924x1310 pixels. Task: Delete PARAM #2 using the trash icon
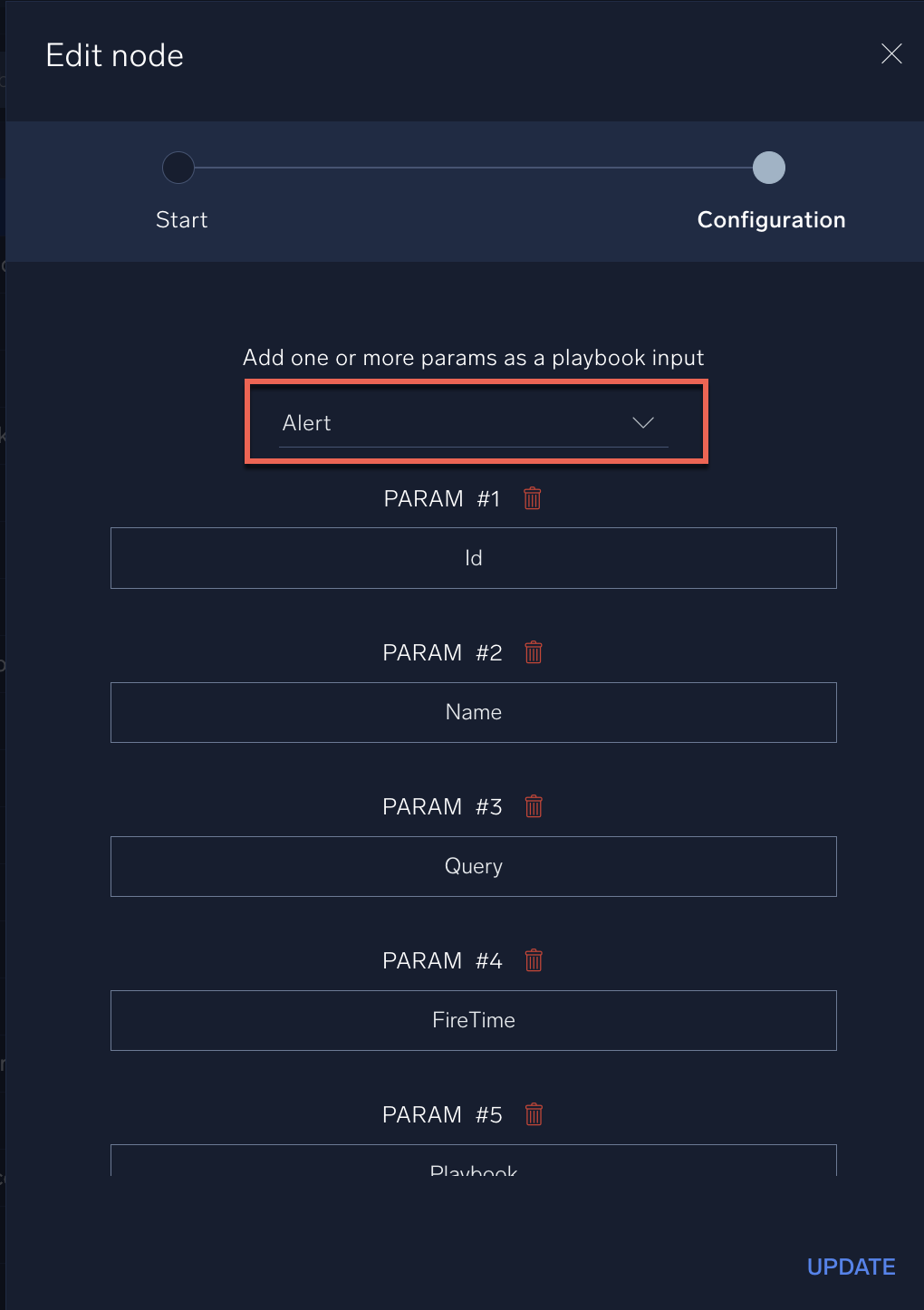point(533,652)
